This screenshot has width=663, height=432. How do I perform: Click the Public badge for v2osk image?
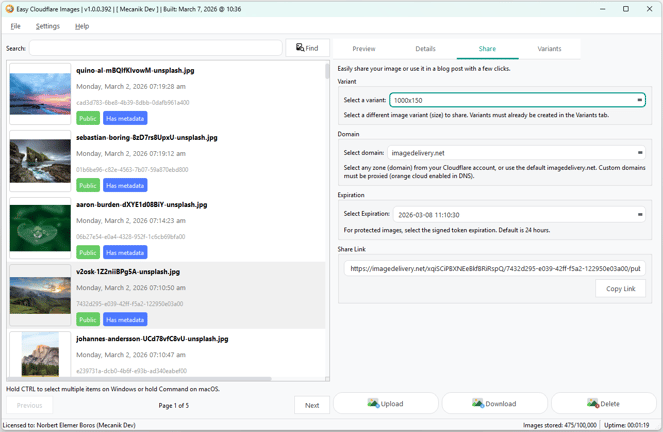click(x=88, y=320)
